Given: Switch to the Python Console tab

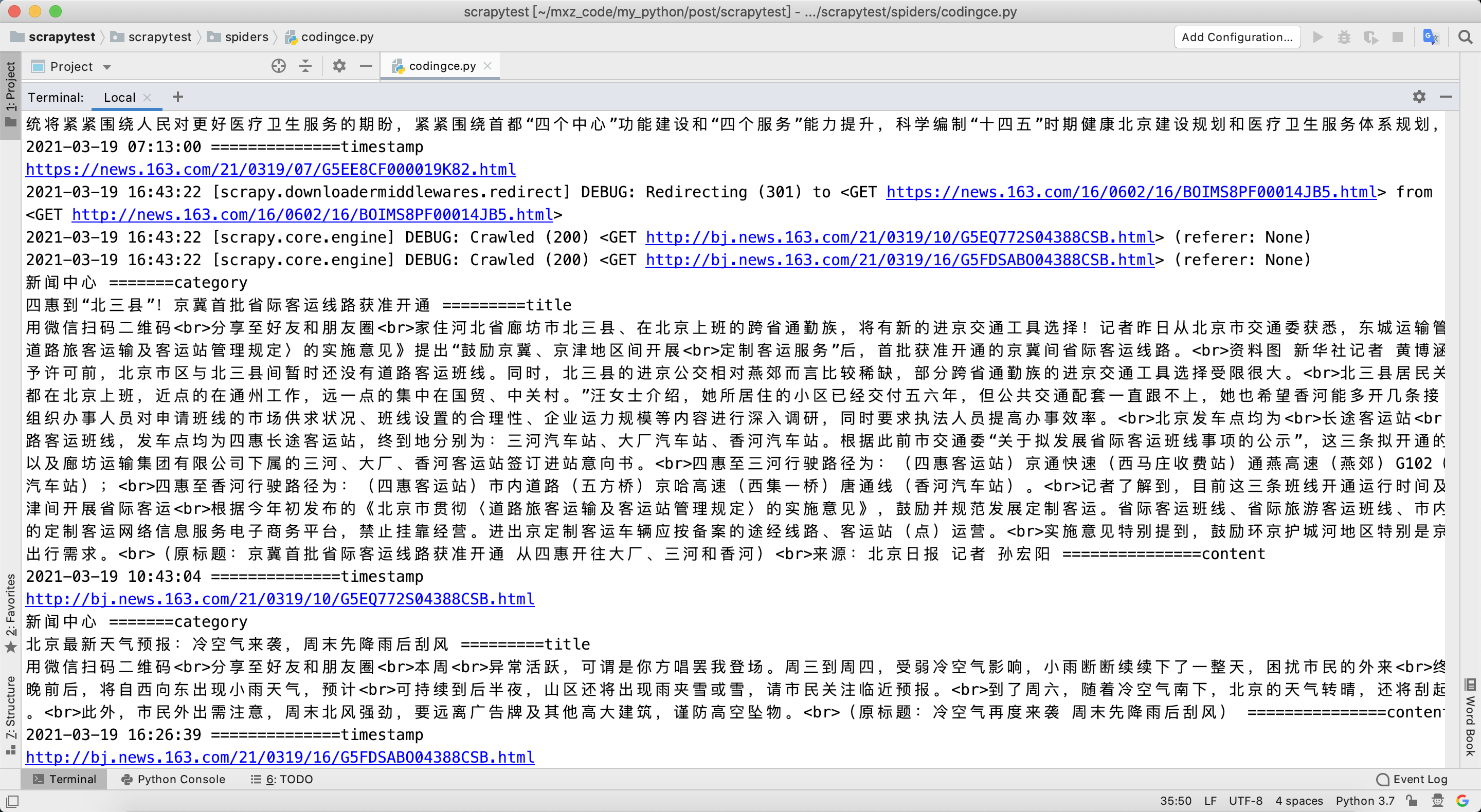Looking at the screenshot, I should click(172, 779).
